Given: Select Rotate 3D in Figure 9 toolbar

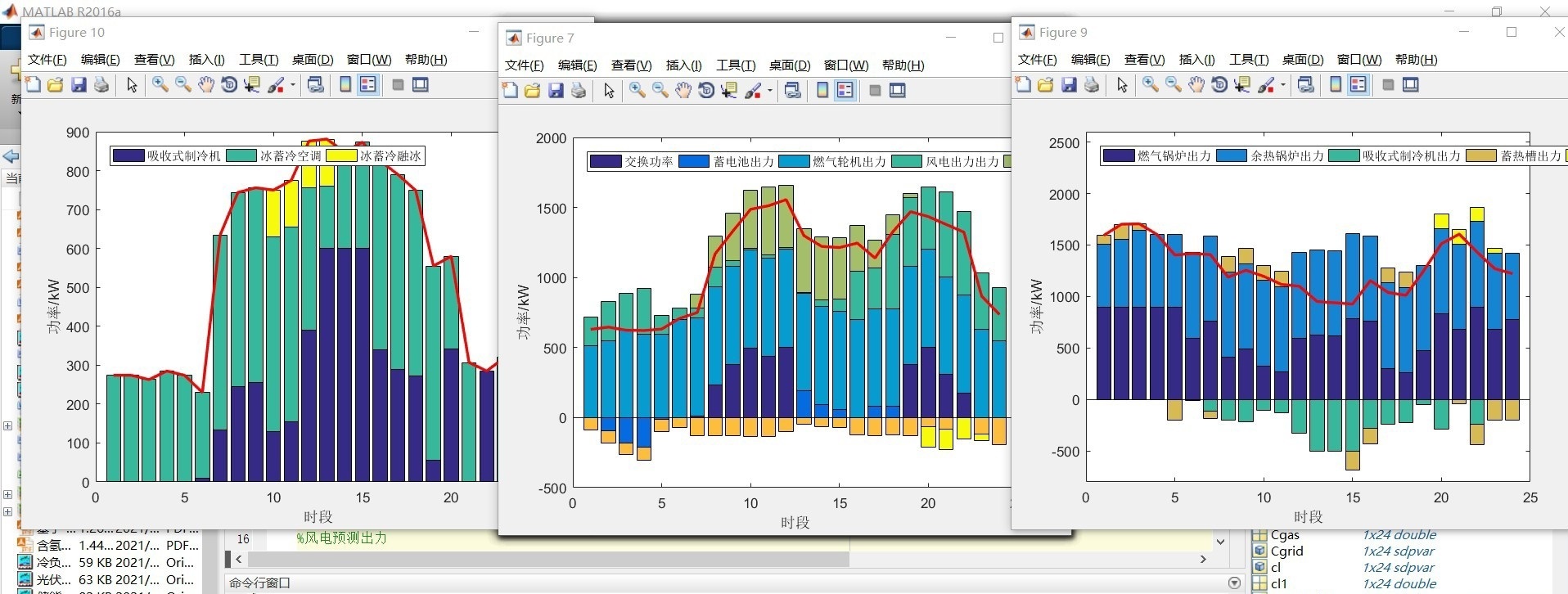Looking at the screenshot, I should [1219, 84].
